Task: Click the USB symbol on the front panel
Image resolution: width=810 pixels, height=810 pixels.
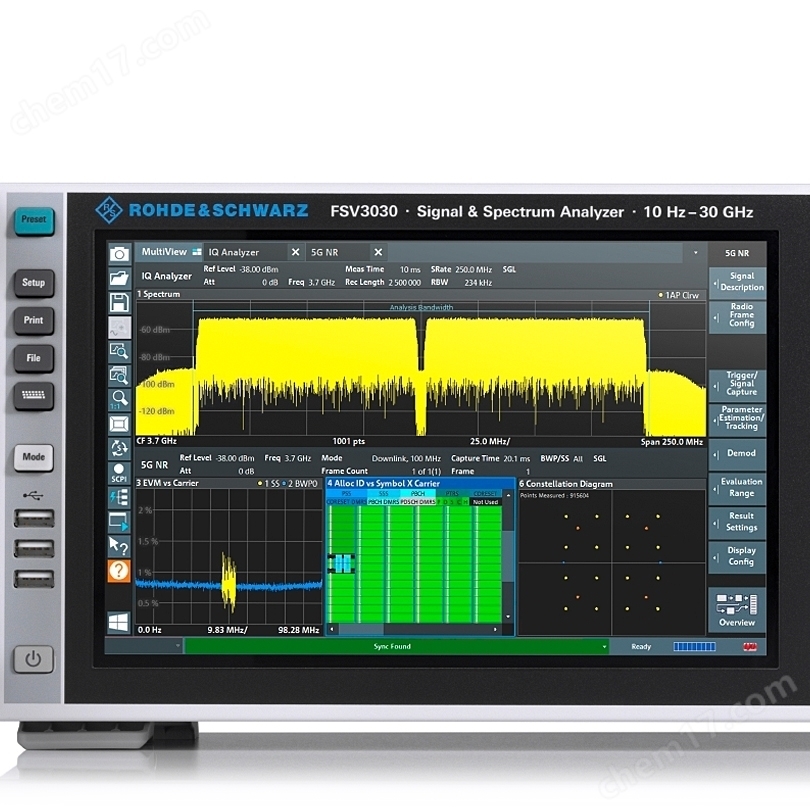Action: [33, 496]
